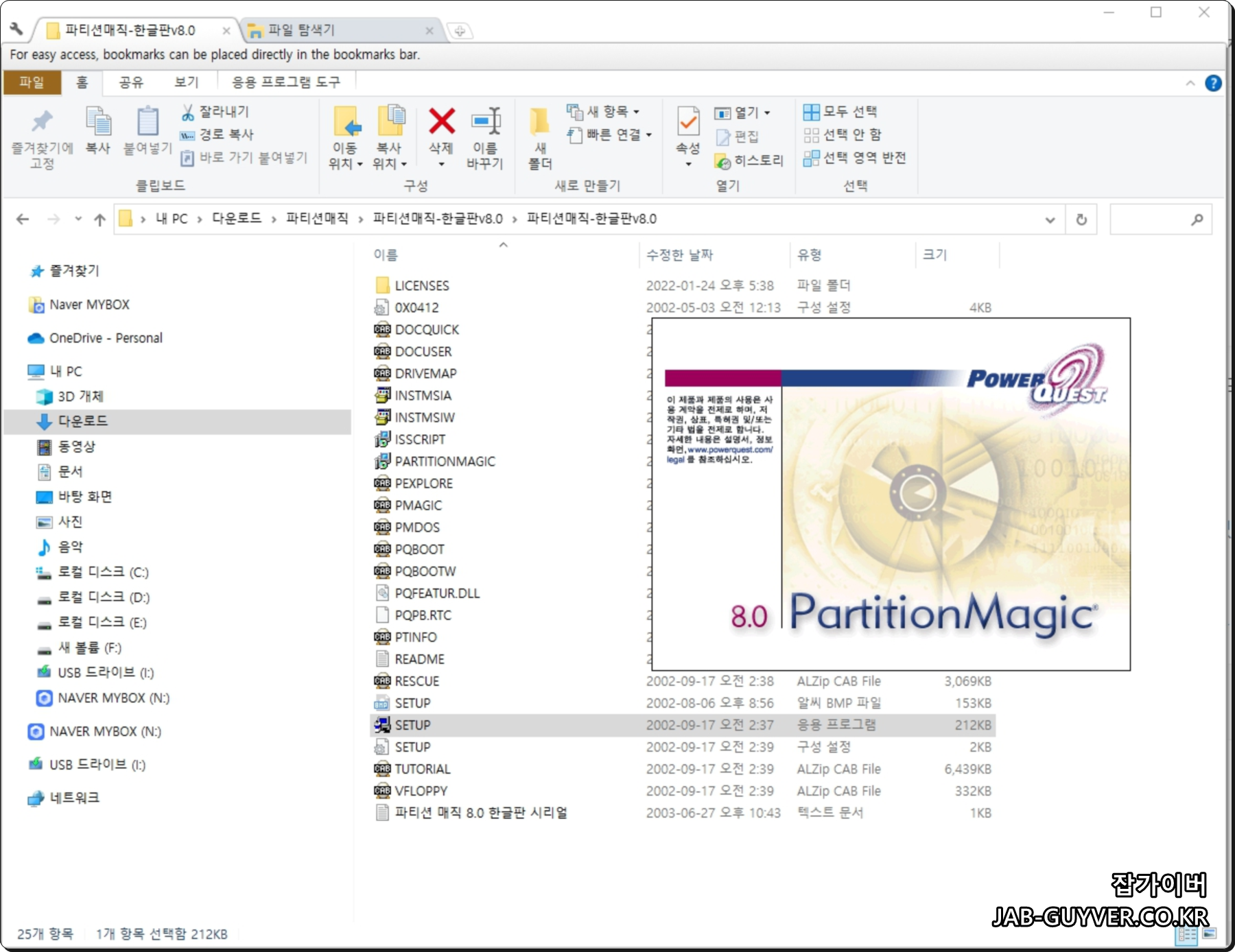Viewport: 1235px width, 952px height.
Task: Select 즐겨찾기 in the navigation pane
Action: pyautogui.click(x=66, y=271)
